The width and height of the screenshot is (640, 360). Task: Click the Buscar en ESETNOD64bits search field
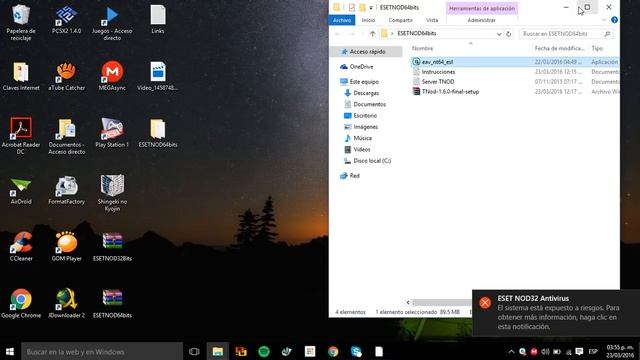click(x=567, y=34)
